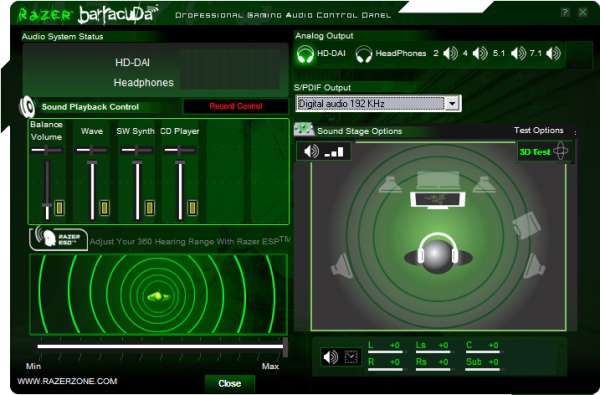Open the WWW.RAZERZONE.COM link
The image size is (600, 395).
tap(67, 381)
